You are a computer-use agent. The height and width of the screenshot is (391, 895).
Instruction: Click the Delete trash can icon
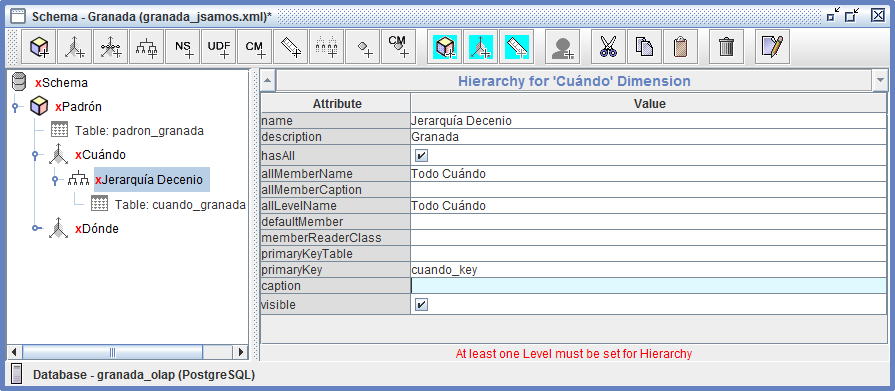point(727,47)
